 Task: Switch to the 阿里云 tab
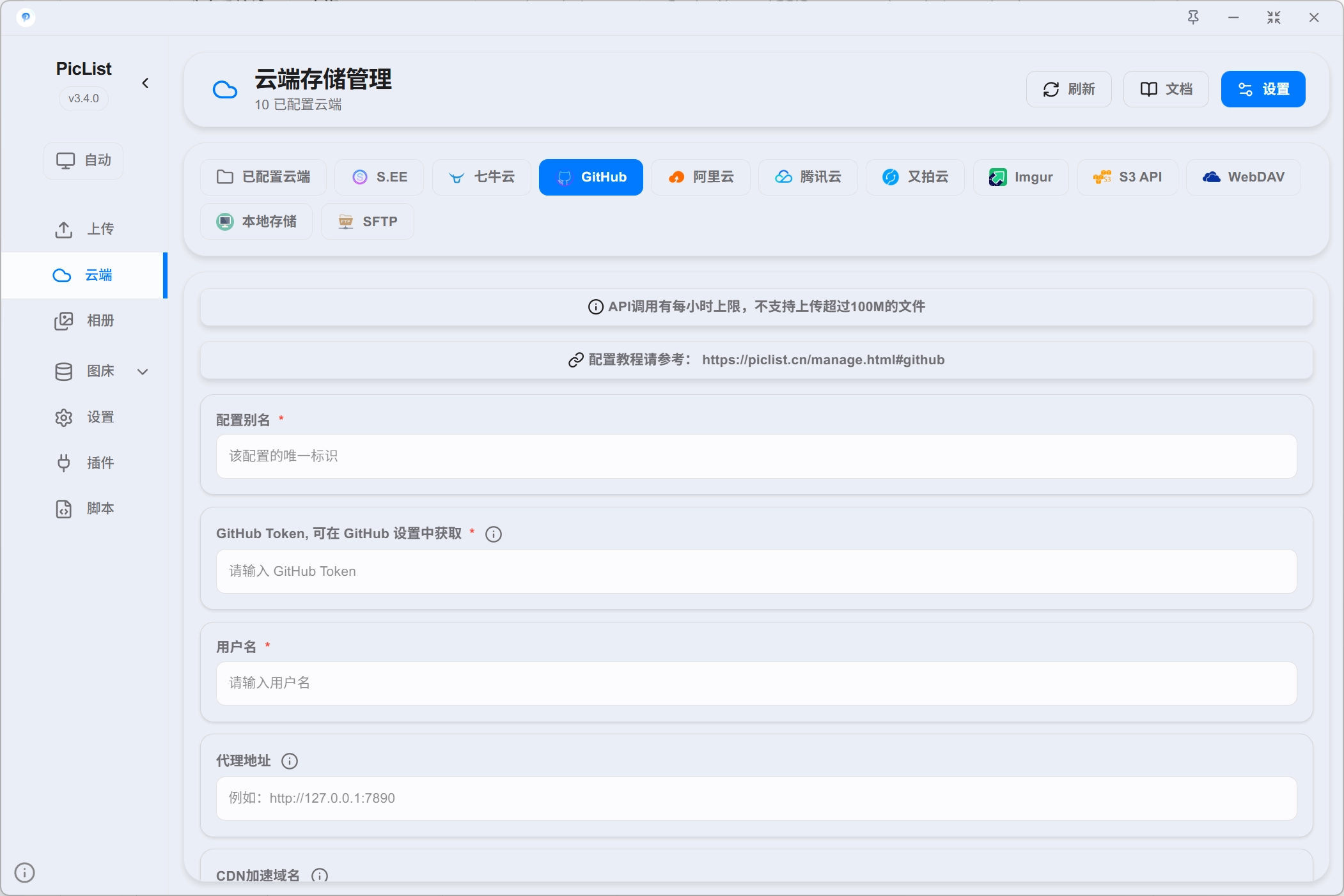click(701, 177)
